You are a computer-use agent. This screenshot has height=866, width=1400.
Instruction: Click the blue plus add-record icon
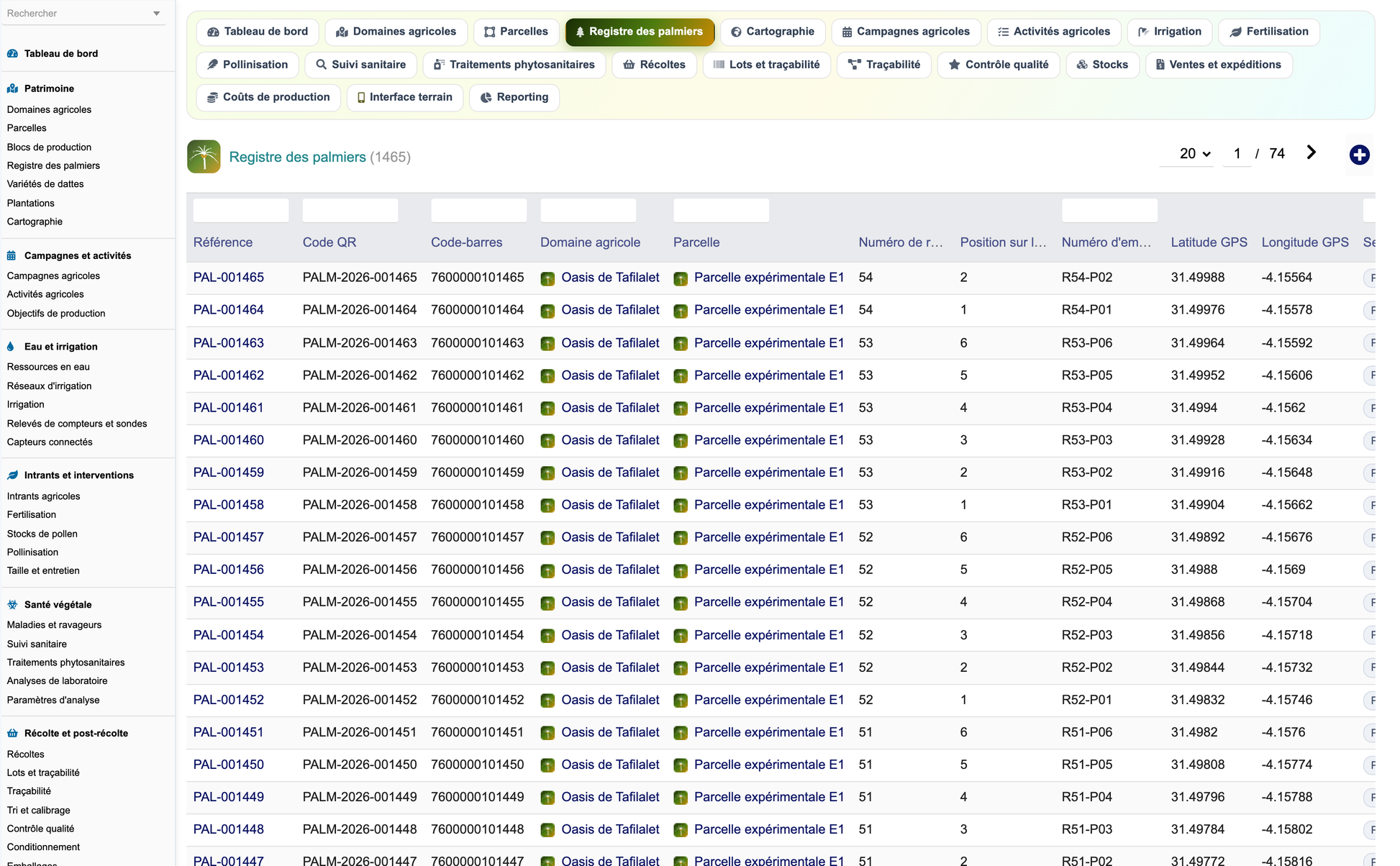1359,155
